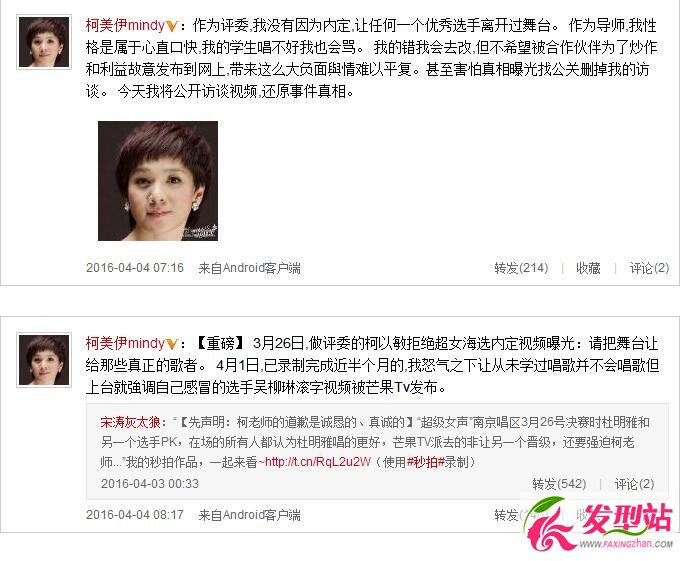The width and height of the screenshot is (682, 561).
Task: Open the second post's avatar thumbnail
Action: [x=43, y=360]
